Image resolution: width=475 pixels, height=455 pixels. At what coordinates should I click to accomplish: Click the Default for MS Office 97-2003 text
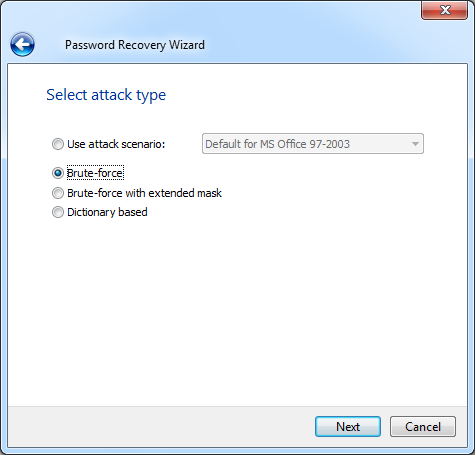[x=277, y=144]
